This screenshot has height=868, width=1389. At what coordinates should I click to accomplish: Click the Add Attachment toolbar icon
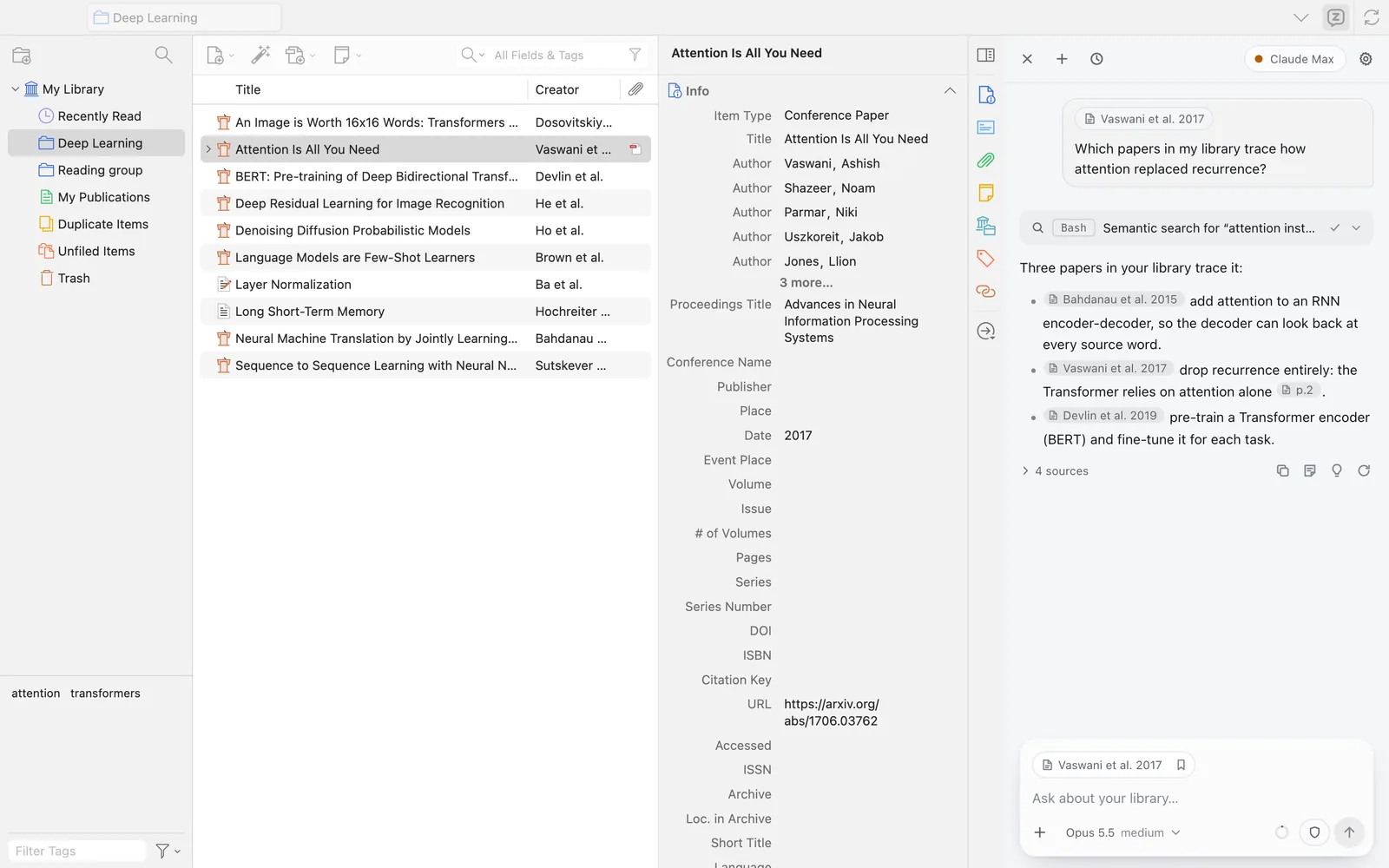296,56
